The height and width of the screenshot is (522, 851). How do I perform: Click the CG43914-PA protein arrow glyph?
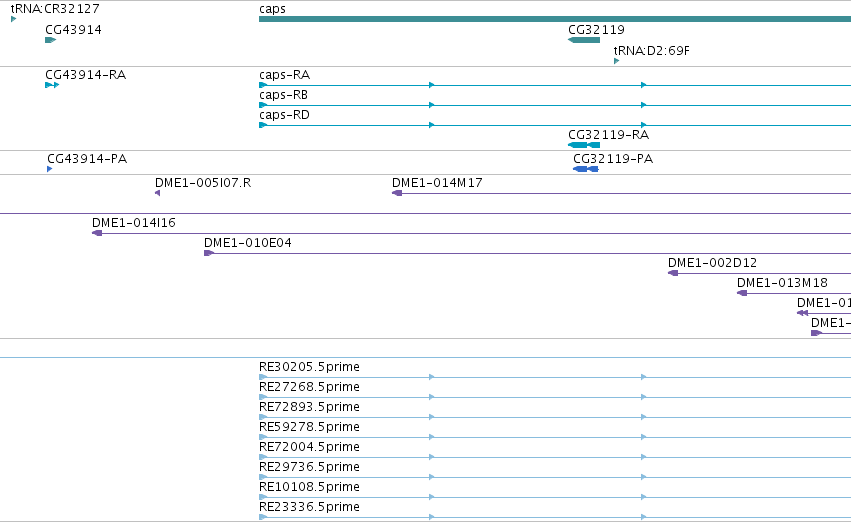50,169
